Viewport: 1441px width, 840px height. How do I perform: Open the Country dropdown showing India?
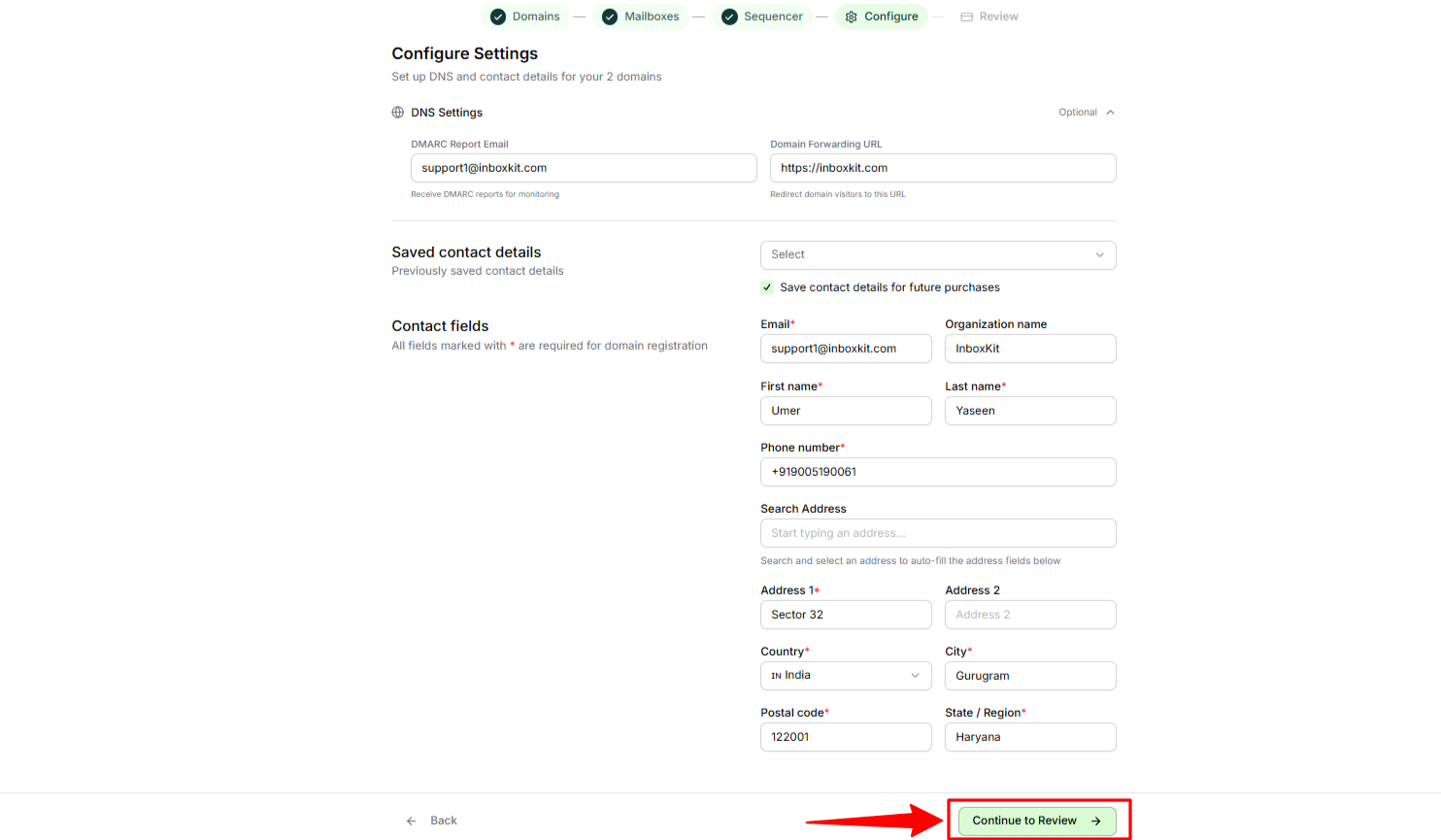pos(846,676)
